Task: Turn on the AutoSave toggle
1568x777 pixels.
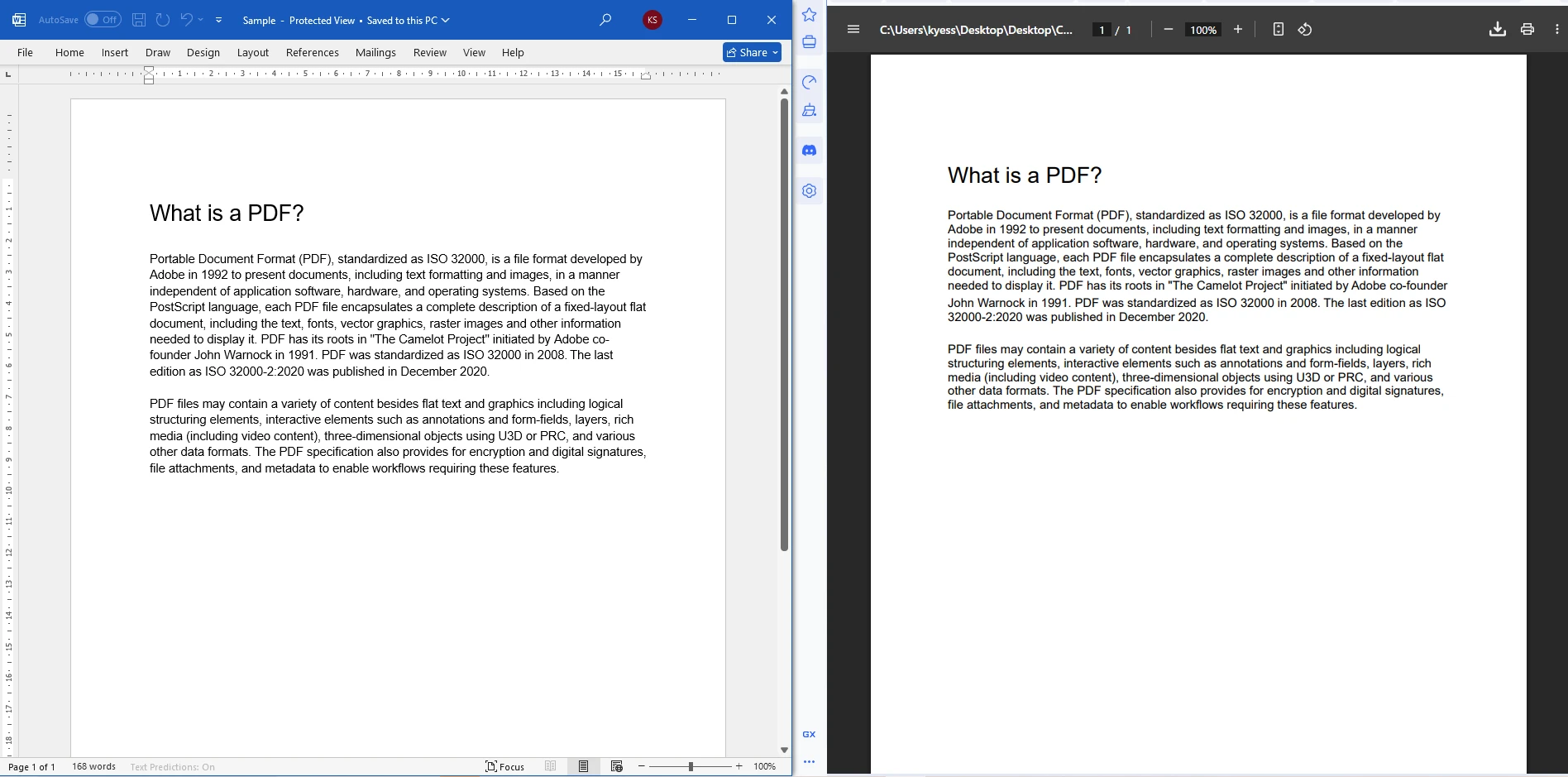Action: point(103,19)
